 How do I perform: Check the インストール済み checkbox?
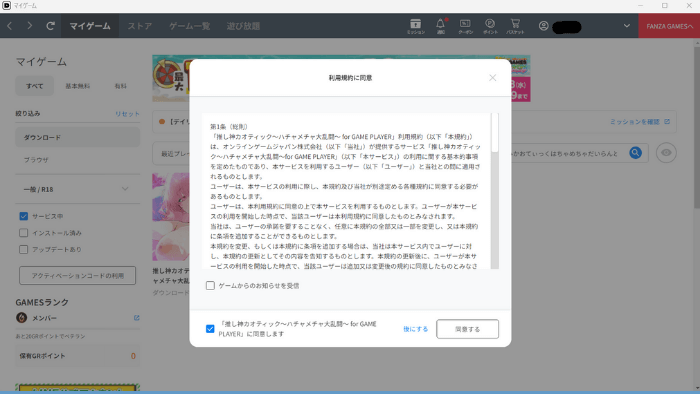point(24,233)
